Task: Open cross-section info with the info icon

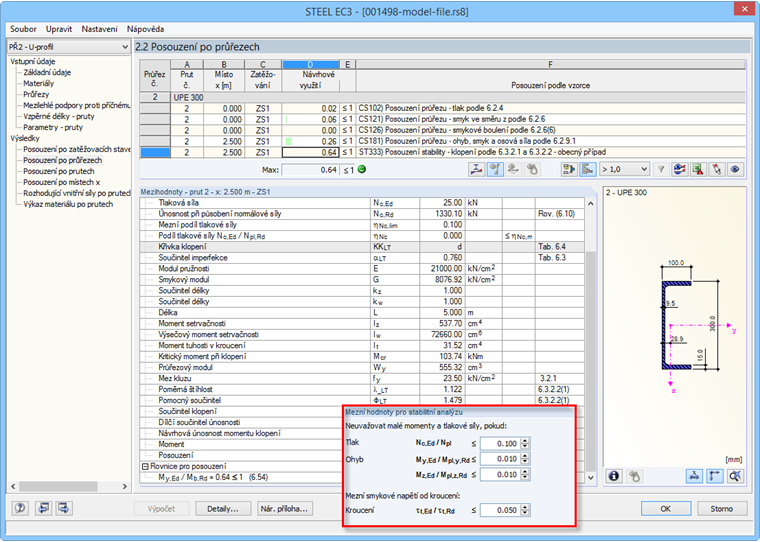Action: [x=614, y=476]
